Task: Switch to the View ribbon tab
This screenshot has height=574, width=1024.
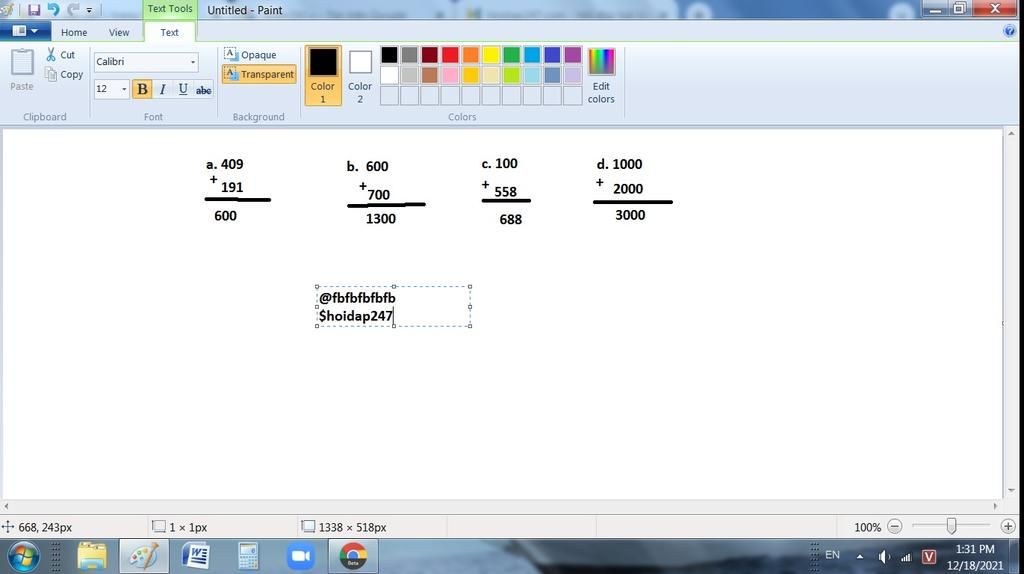Action: pos(119,32)
